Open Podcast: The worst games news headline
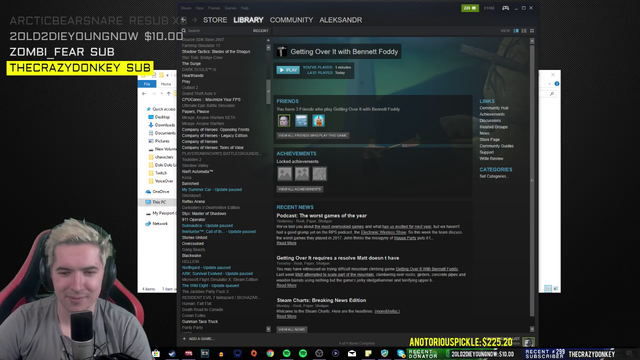Screen dimensions: 640x360 point(322,216)
